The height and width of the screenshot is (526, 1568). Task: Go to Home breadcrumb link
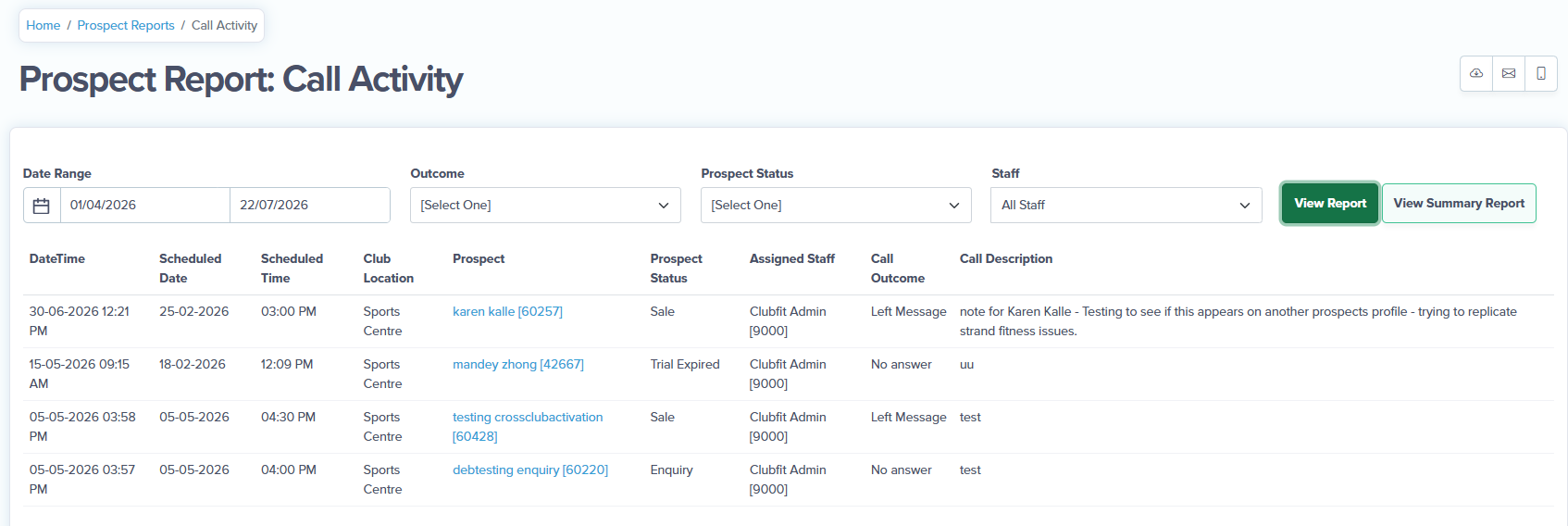pyautogui.click(x=44, y=26)
